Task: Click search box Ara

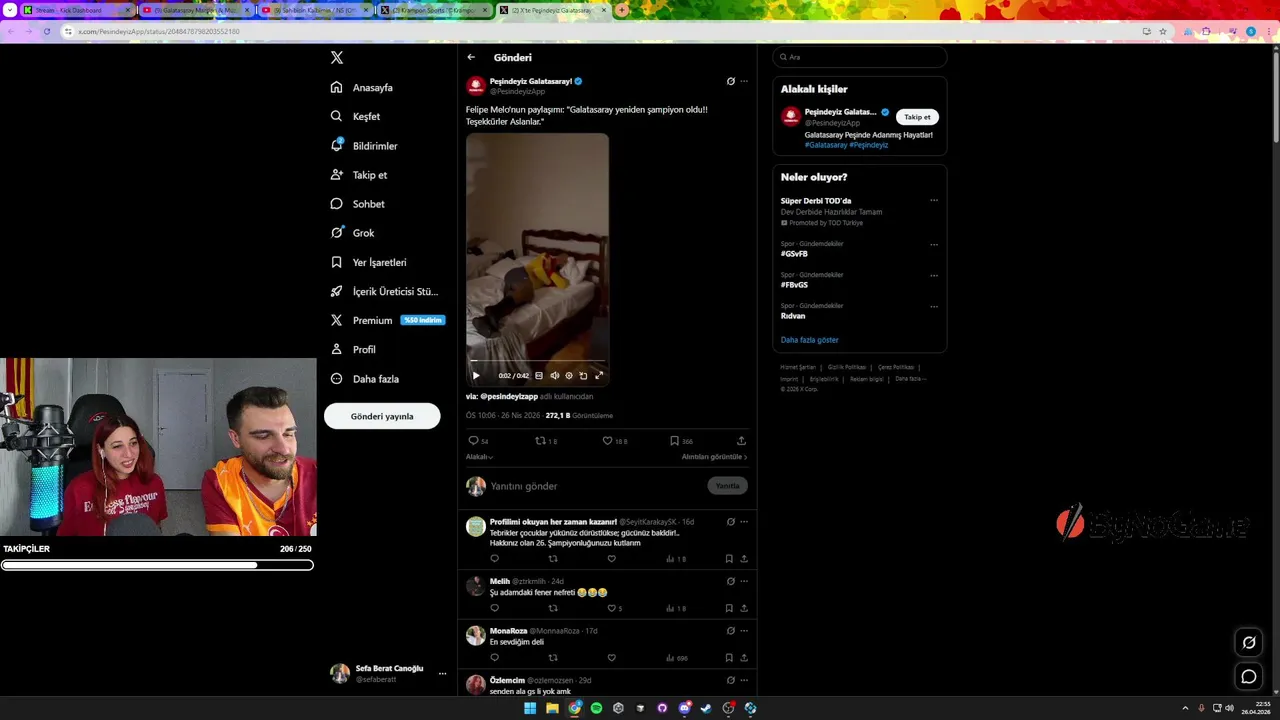Action: click(x=860, y=57)
